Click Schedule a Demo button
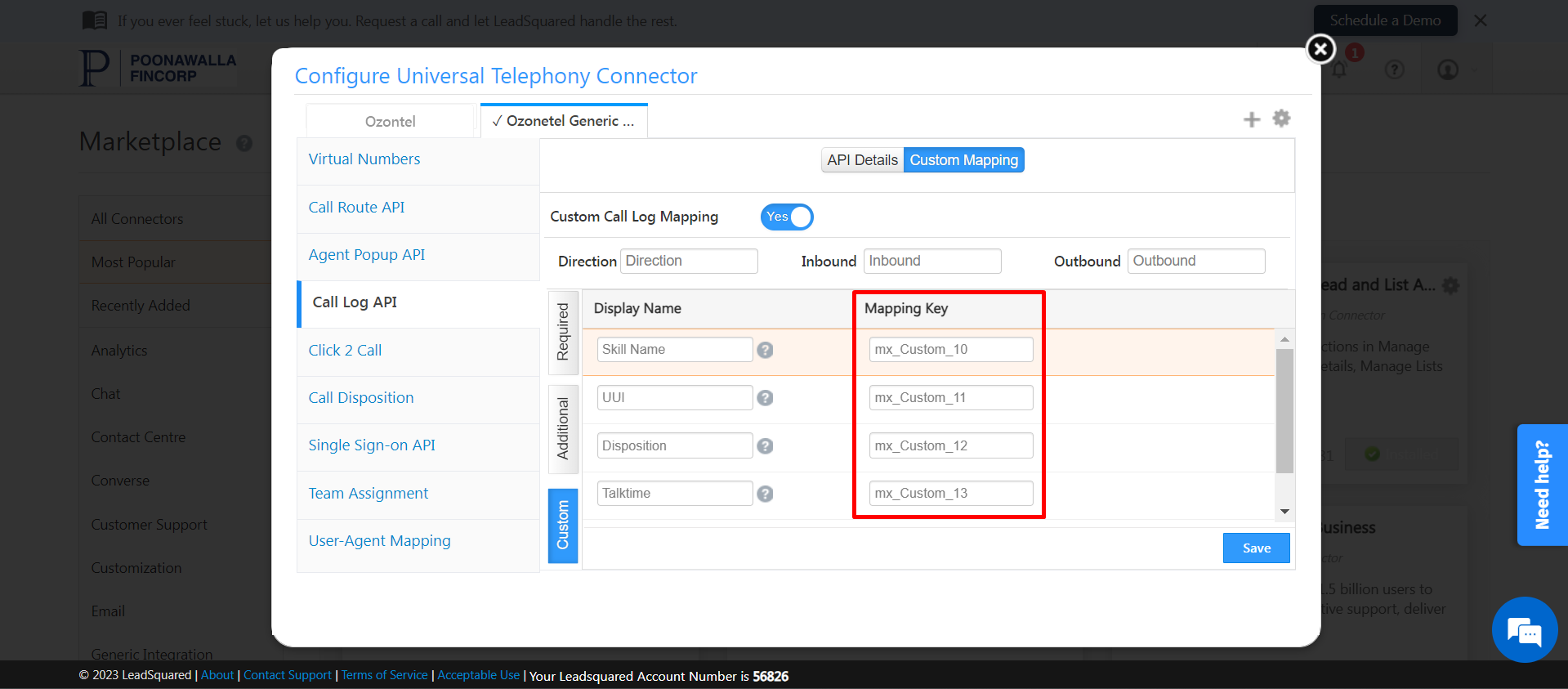 1385,20
